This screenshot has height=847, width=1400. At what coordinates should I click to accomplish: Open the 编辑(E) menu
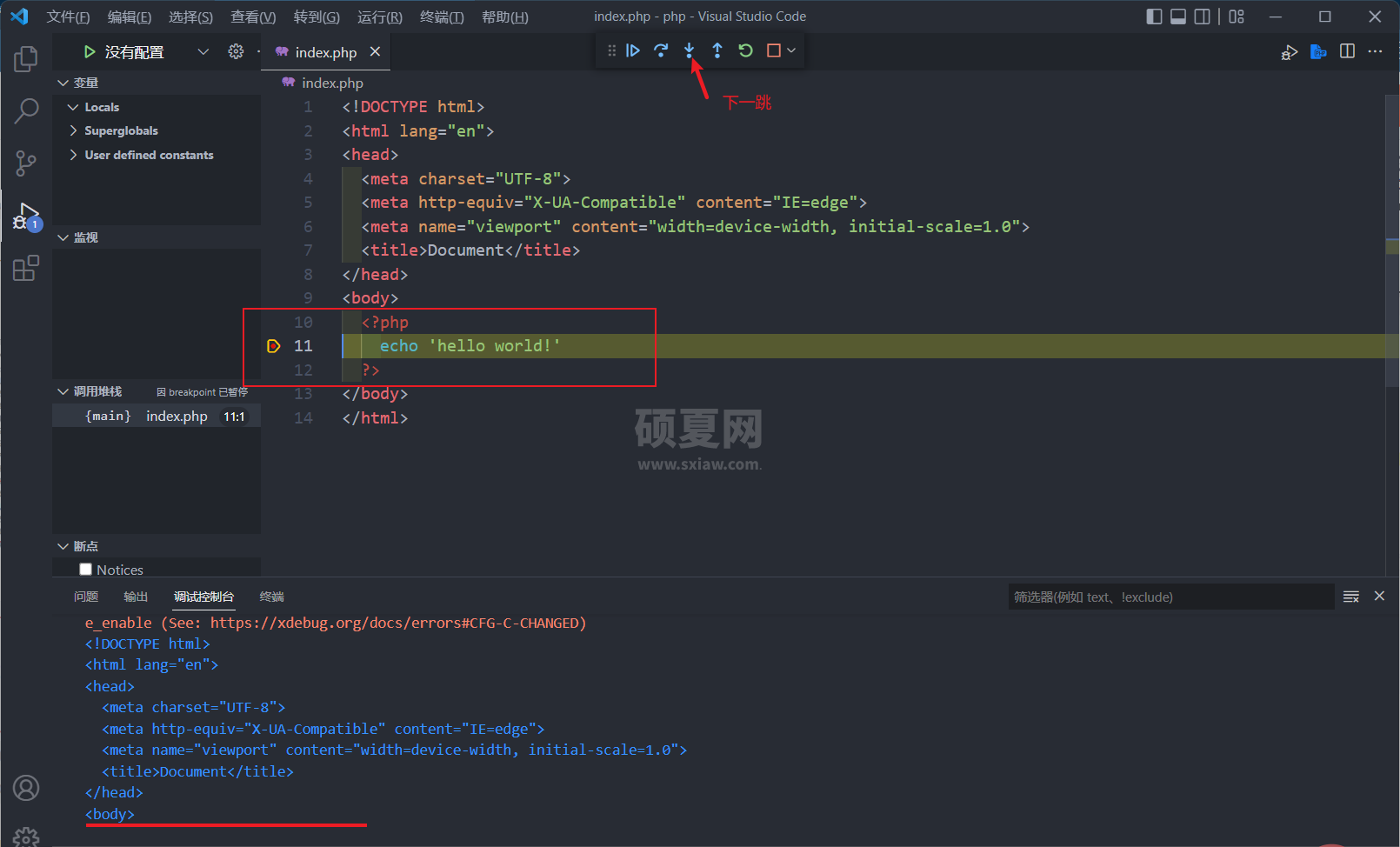pos(130,17)
